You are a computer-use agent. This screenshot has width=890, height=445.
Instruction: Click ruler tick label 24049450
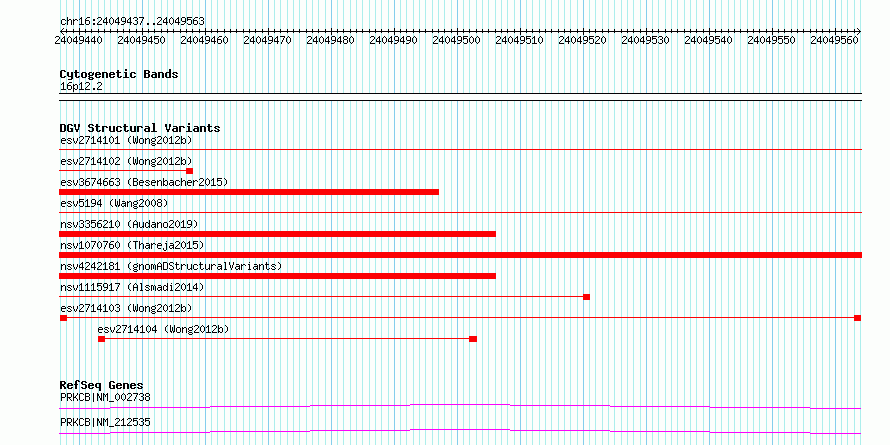click(x=141, y=40)
